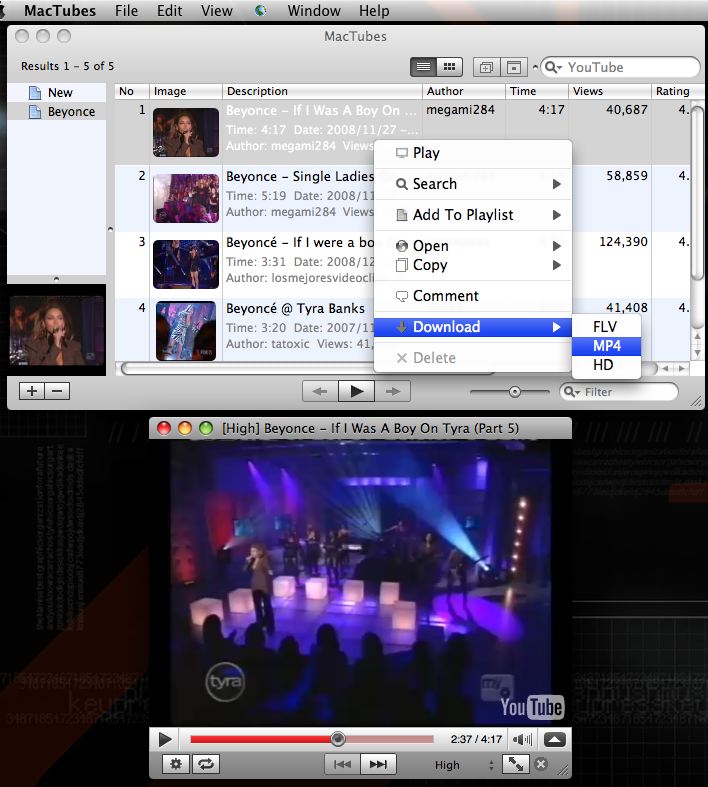Click thumbnail of Tyra Banks video 4
Viewport: 708px width, 787px height.
tap(186, 330)
